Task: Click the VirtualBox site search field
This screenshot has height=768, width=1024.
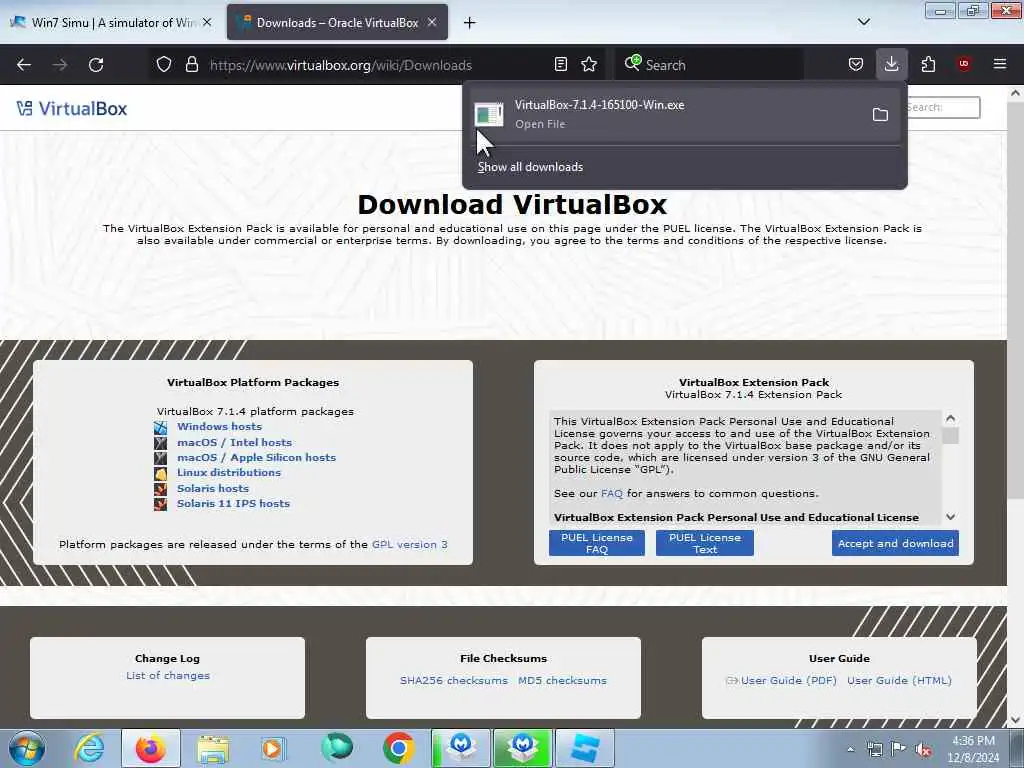Action: point(942,107)
